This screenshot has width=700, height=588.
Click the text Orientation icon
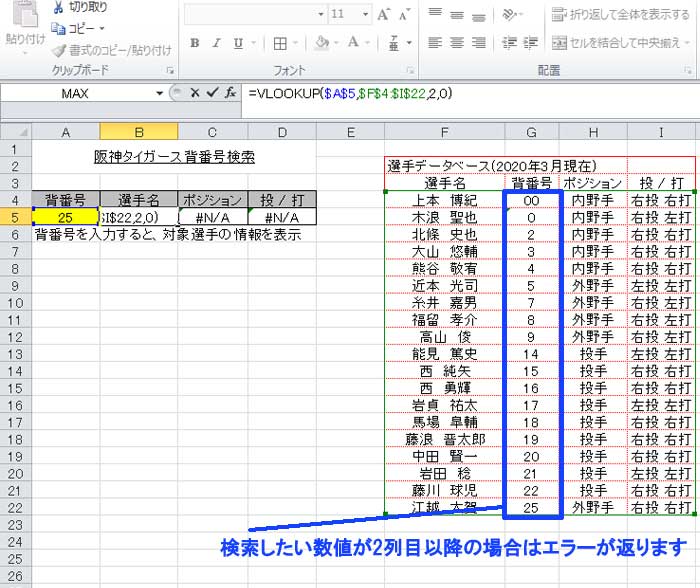[509, 15]
